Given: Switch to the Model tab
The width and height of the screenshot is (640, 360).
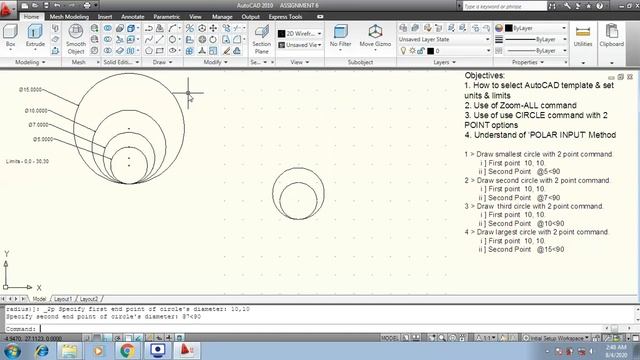Looking at the screenshot, I should 39,299.
